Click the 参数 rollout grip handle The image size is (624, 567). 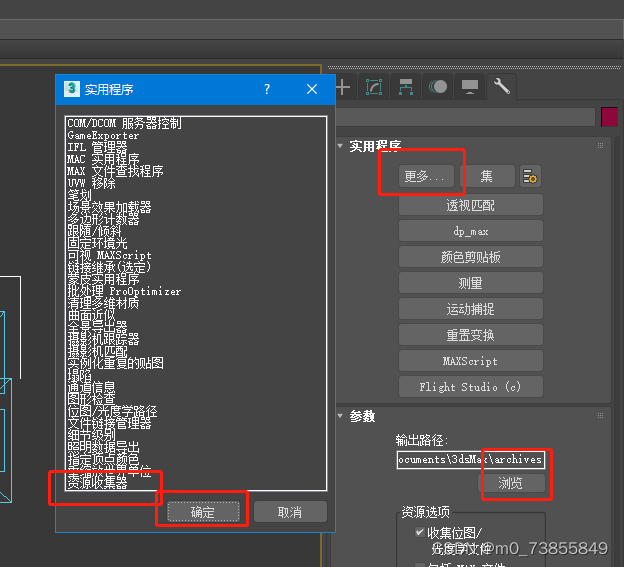[601, 416]
